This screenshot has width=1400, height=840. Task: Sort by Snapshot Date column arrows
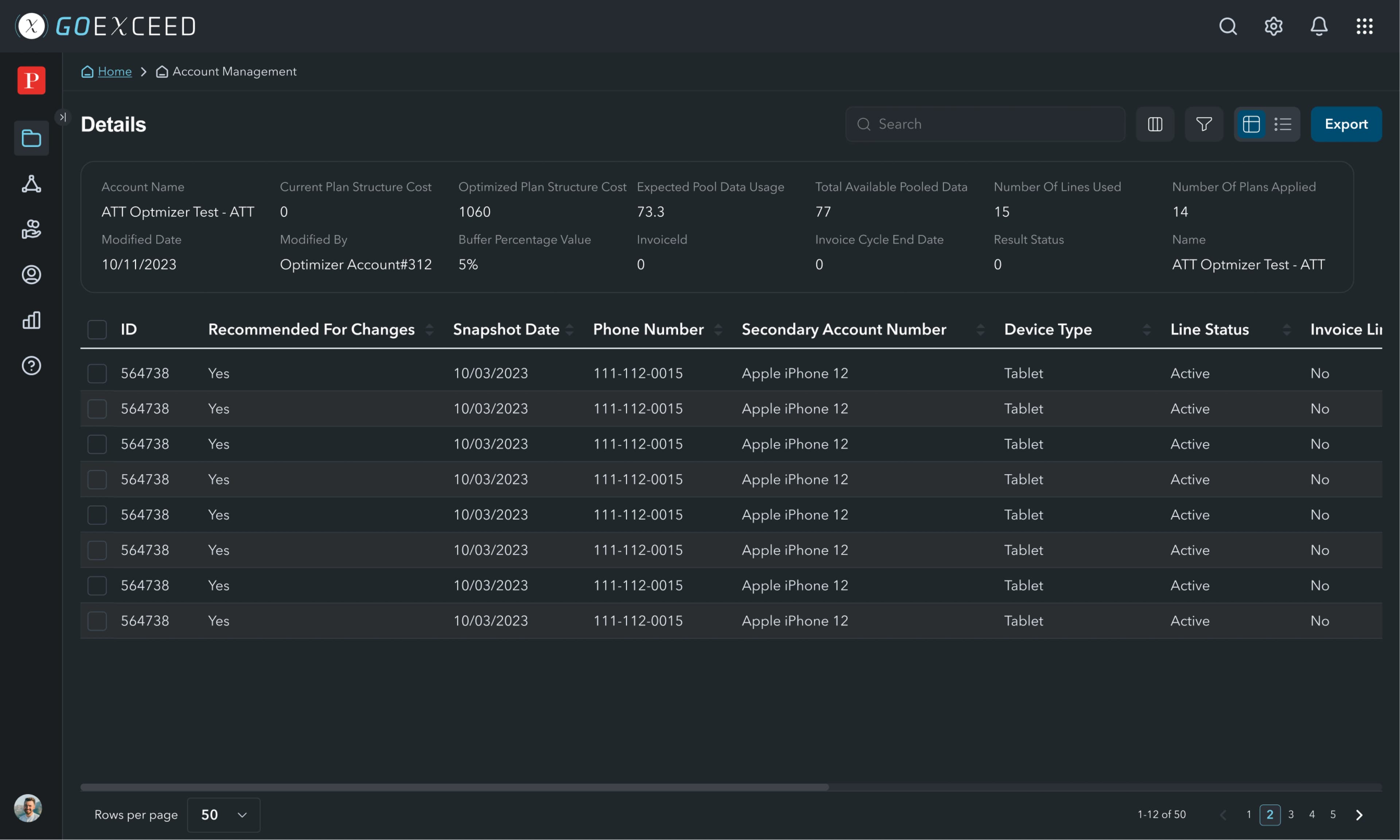pos(569,329)
